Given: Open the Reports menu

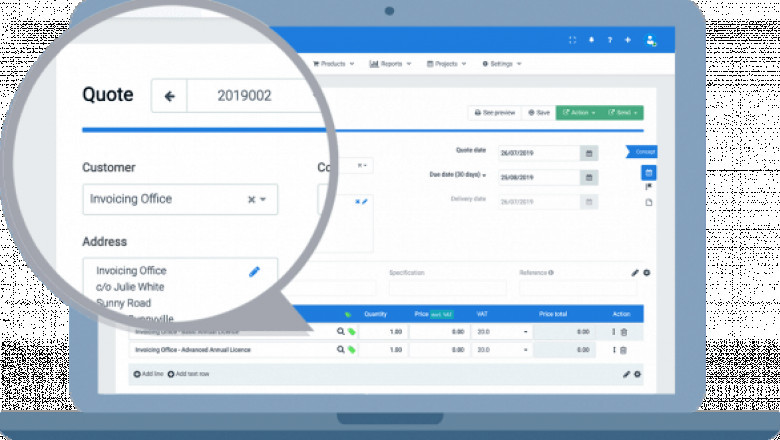Looking at the screenshot, I should pos(390,64).
